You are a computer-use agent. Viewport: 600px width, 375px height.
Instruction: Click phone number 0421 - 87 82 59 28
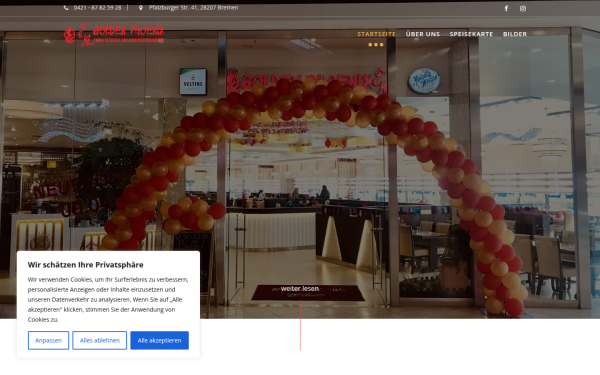97,8
